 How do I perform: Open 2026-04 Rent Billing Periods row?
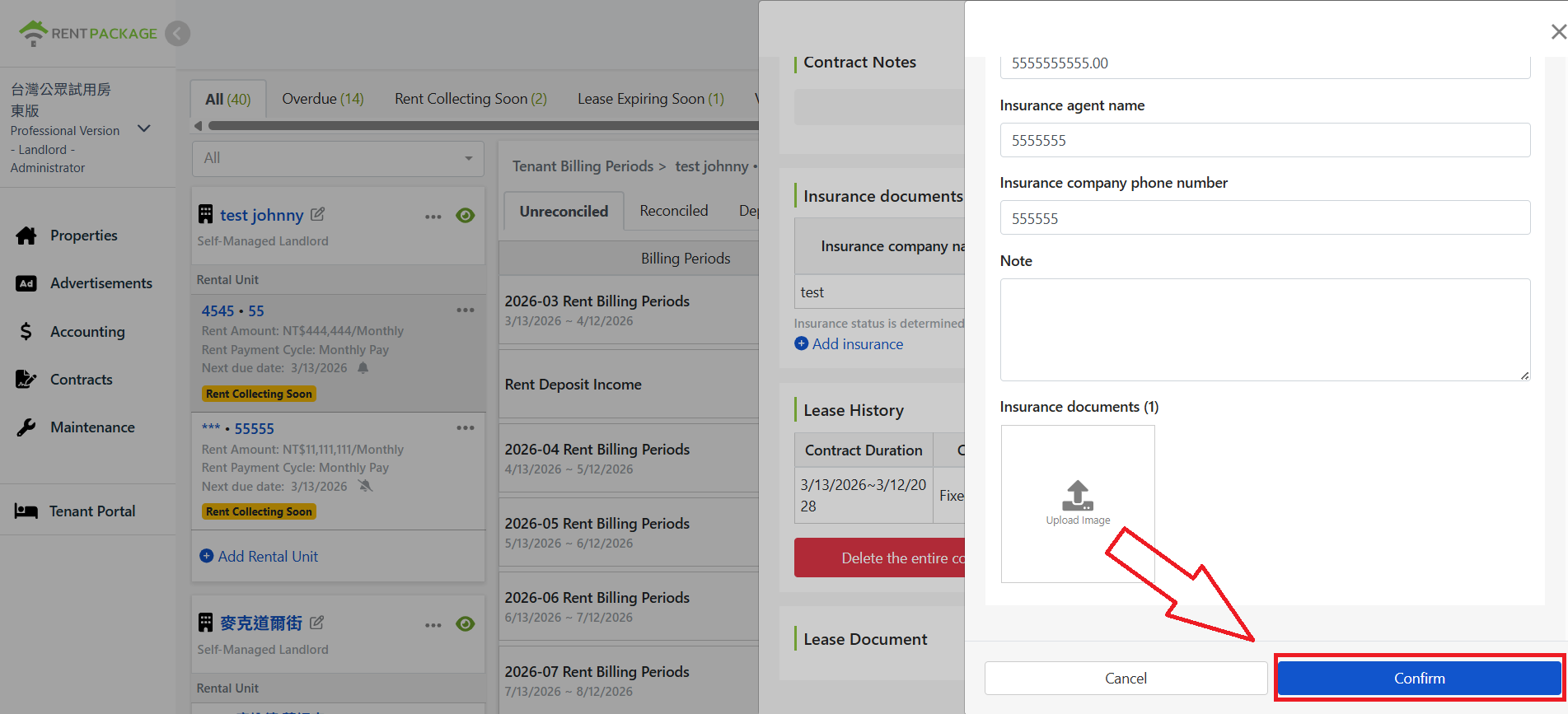tap(630, 458)
